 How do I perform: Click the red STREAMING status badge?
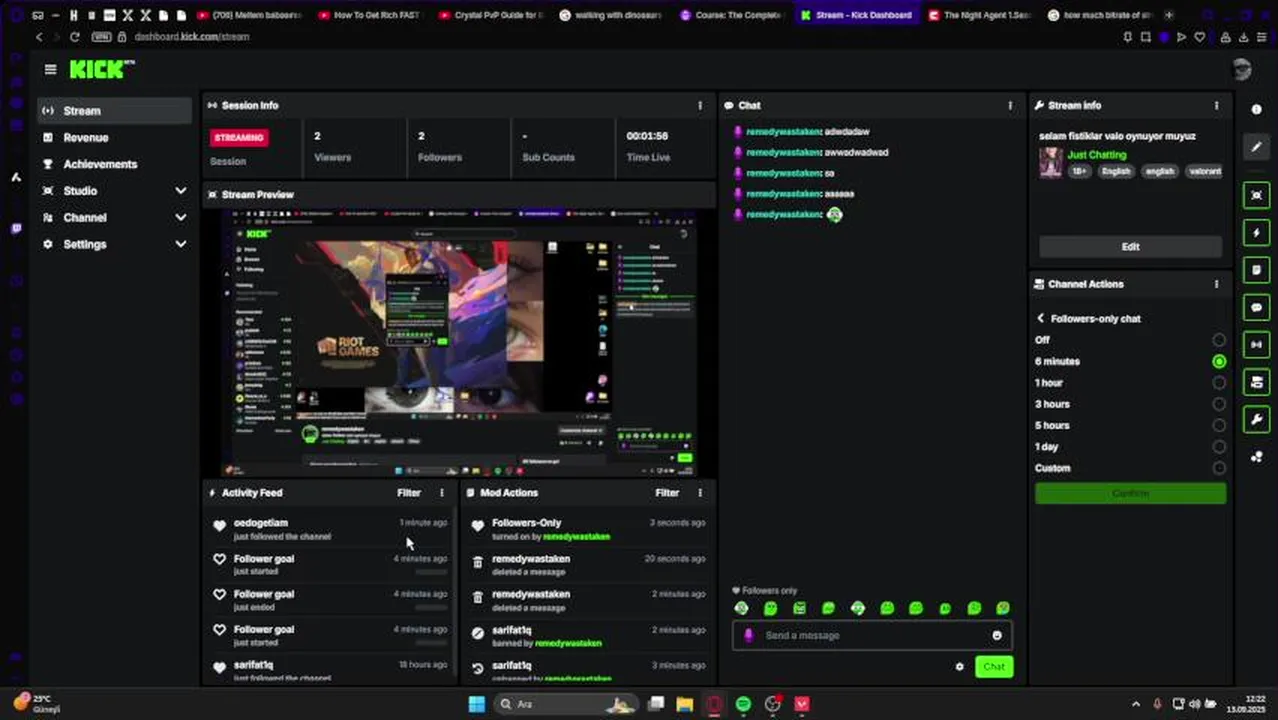(239, 137)
